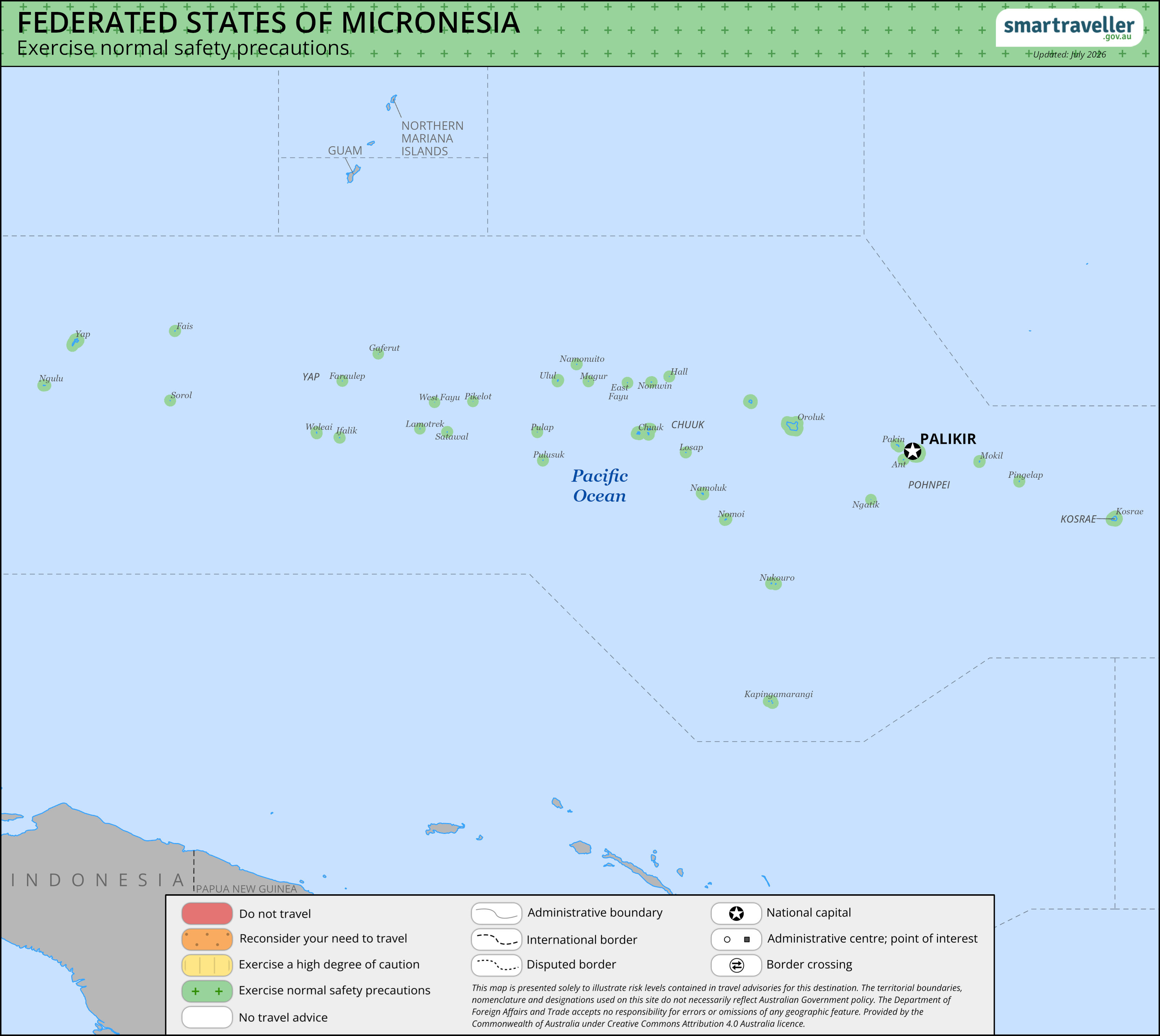Click the Kapingamarangi atoll marker
1160x1036 pixels.
[771, 702]
